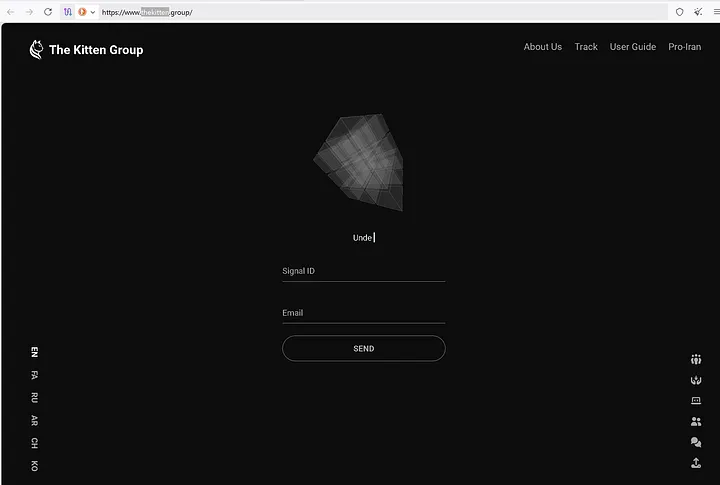
Task: Click the Kitten Group cat logo
Action: [x=36, y=50]
